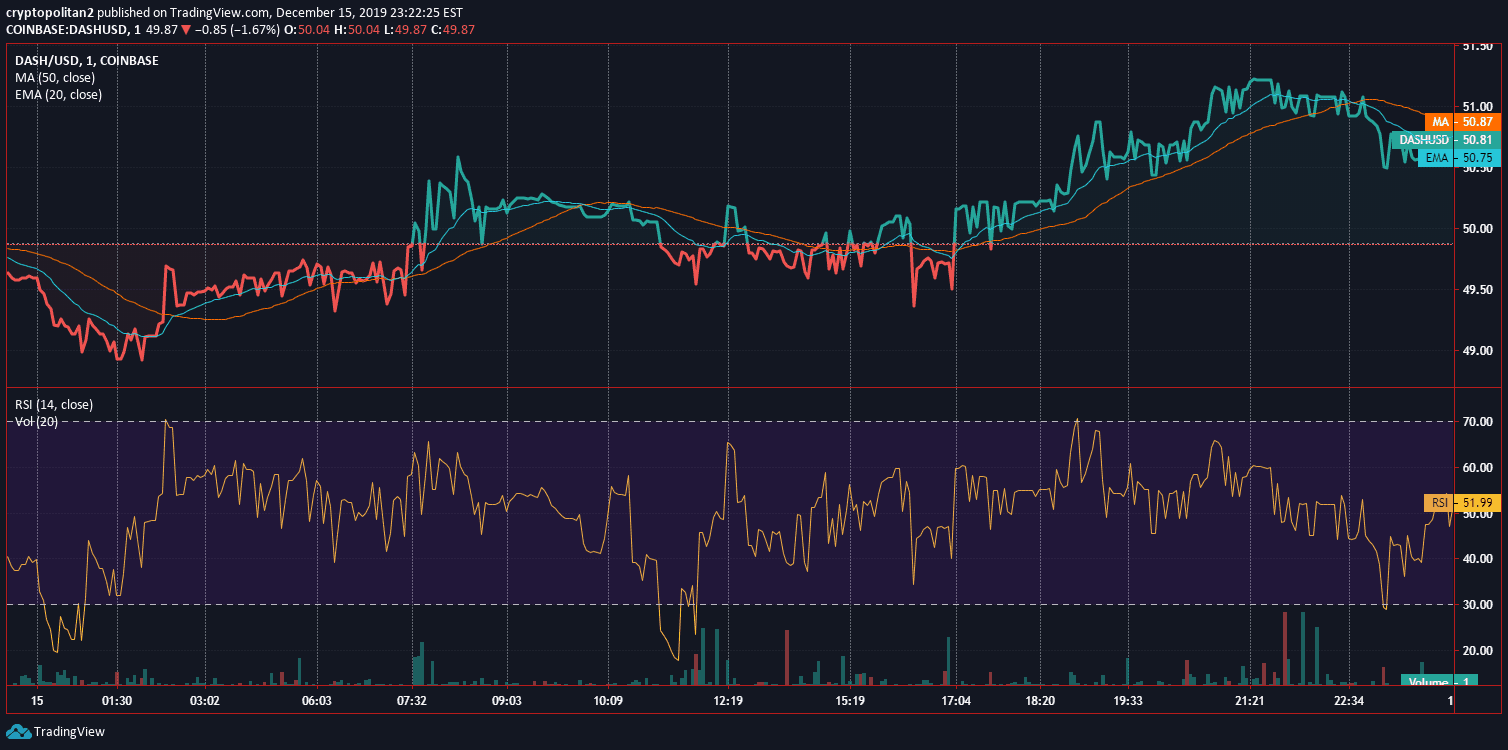The image size is (1508, 750).
Task: Select the orange MA 50.87 price tag
Action: (1462, 121)
